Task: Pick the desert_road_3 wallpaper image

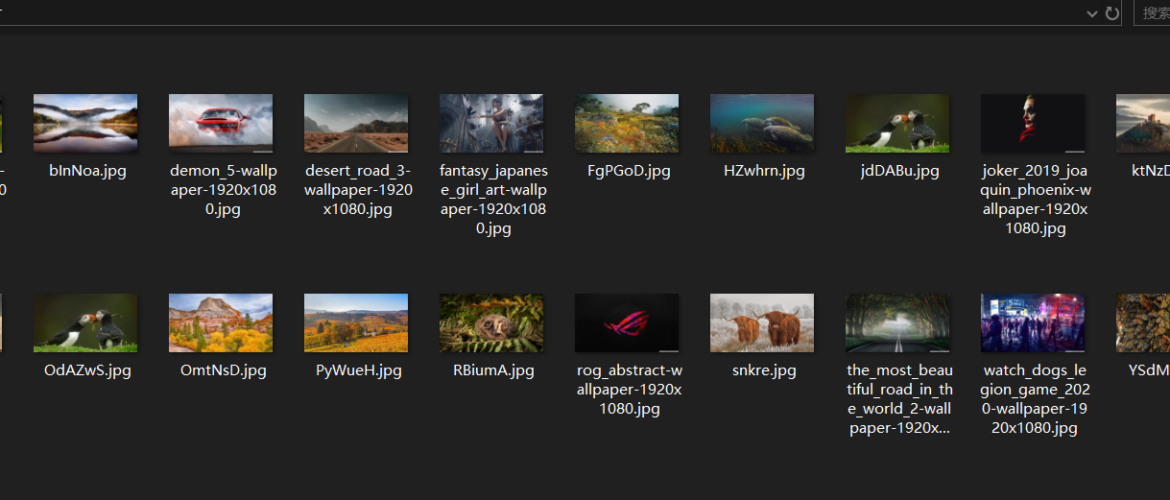Action: pyautogui.click(x=356, y=124)
